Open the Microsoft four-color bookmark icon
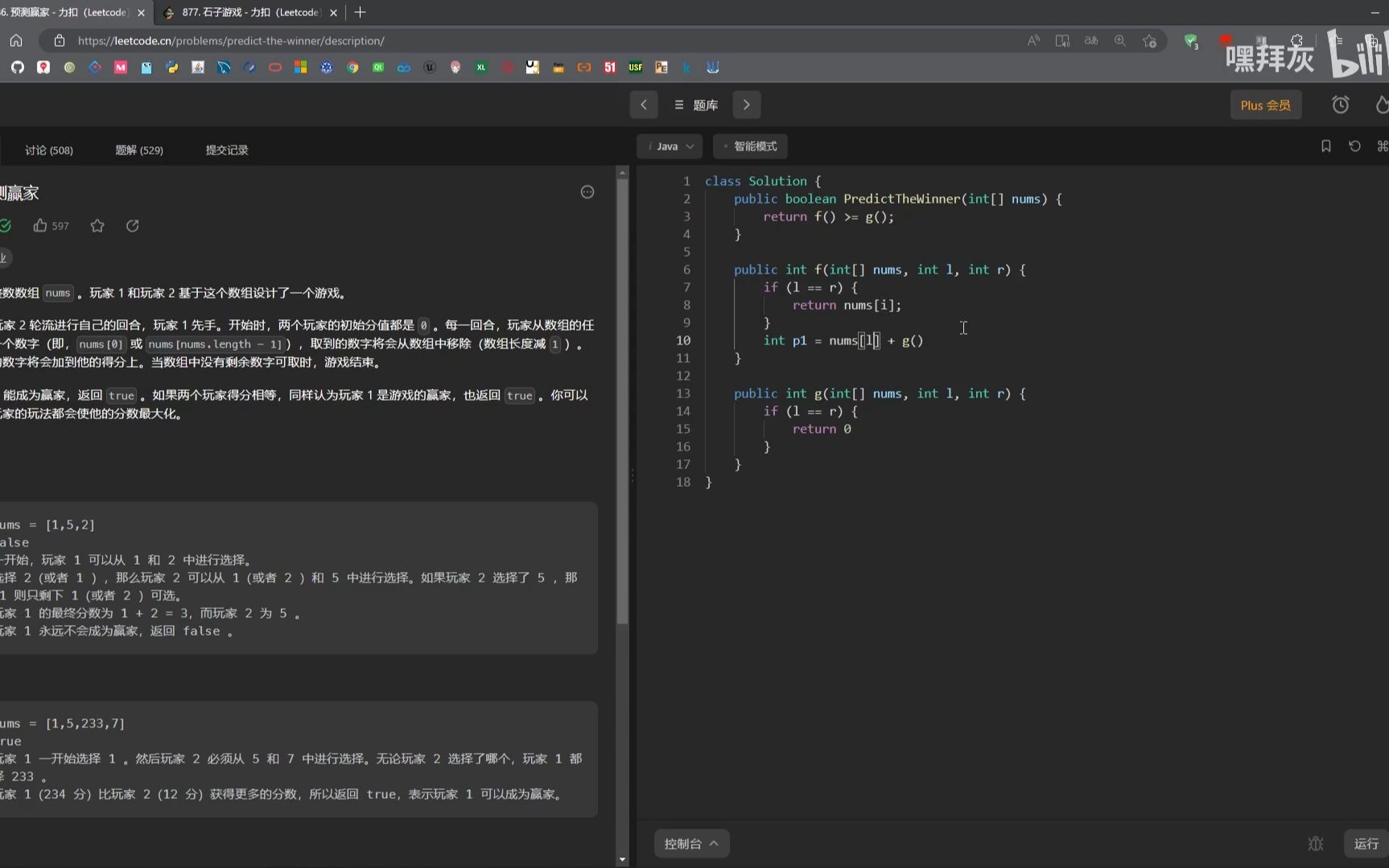The image size is (1389, 868). coord(301,68)
